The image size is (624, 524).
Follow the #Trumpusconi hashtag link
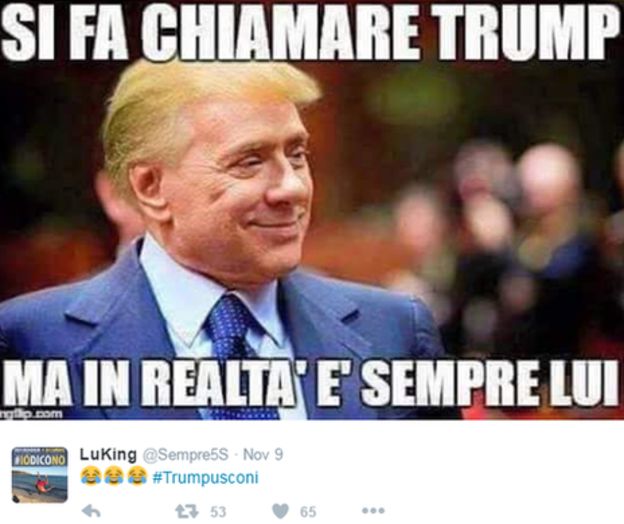(205, 477)
